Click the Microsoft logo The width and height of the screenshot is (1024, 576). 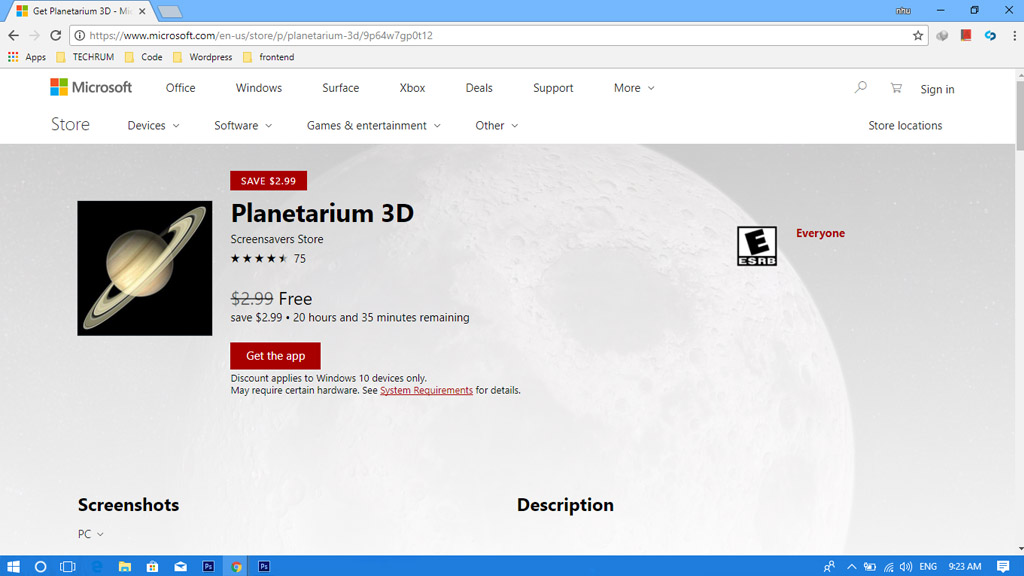coord(91,87)
